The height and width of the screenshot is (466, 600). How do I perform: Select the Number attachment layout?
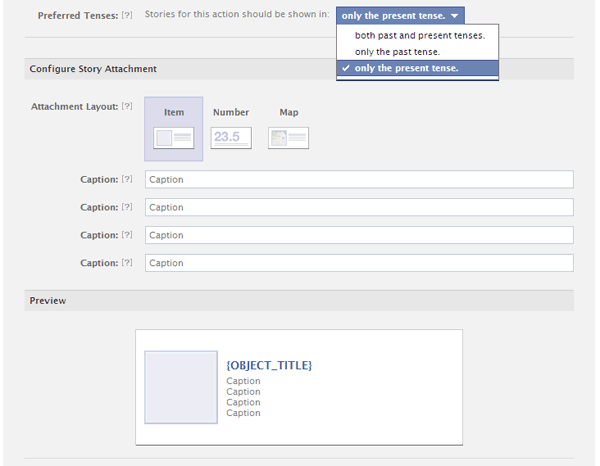coord(231,129)
